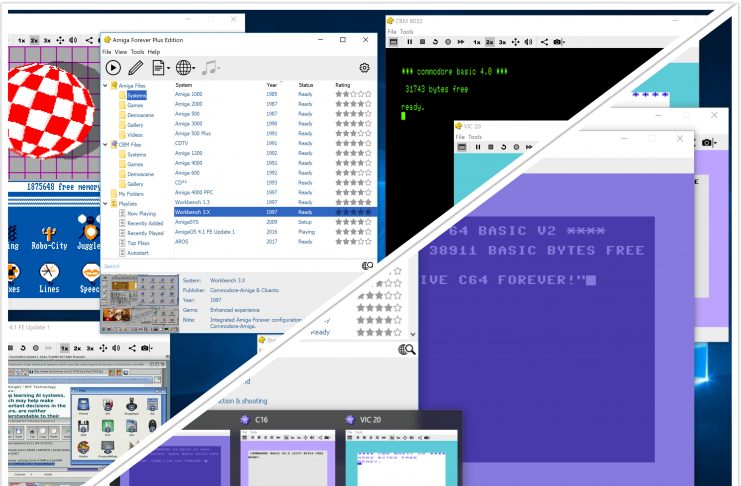Image resolution: width=741 pixels, height=486 pixels.
Task: Click share icon in top-left Amiga window toolbar
Action: [89, 40]
